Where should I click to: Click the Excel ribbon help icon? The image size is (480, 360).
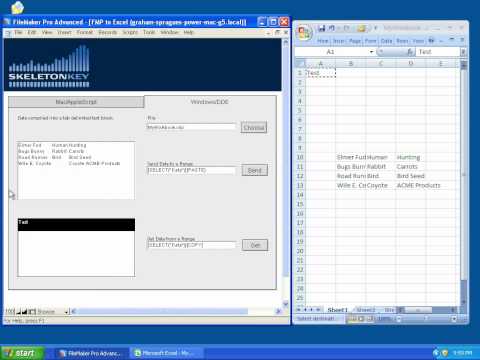click(x=431, y=41)
